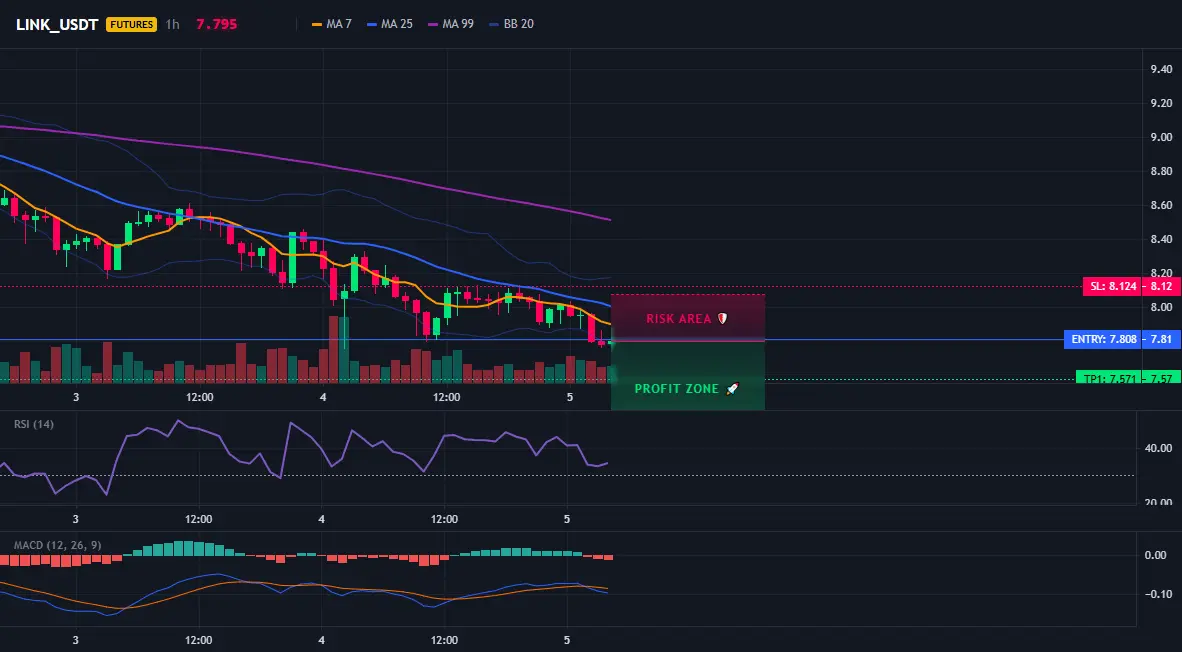
Task: Select the LINK_USDT symbol title
Action: [x=57, y=24]
